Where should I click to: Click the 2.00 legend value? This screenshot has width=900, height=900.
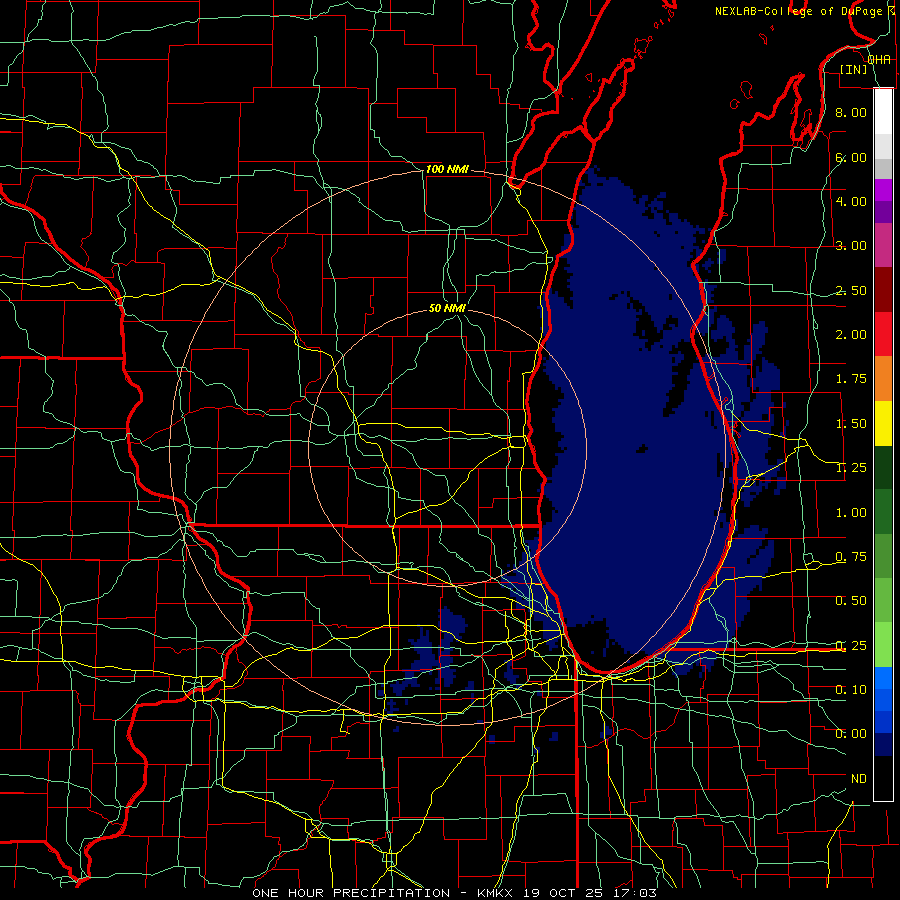(851, 335)
